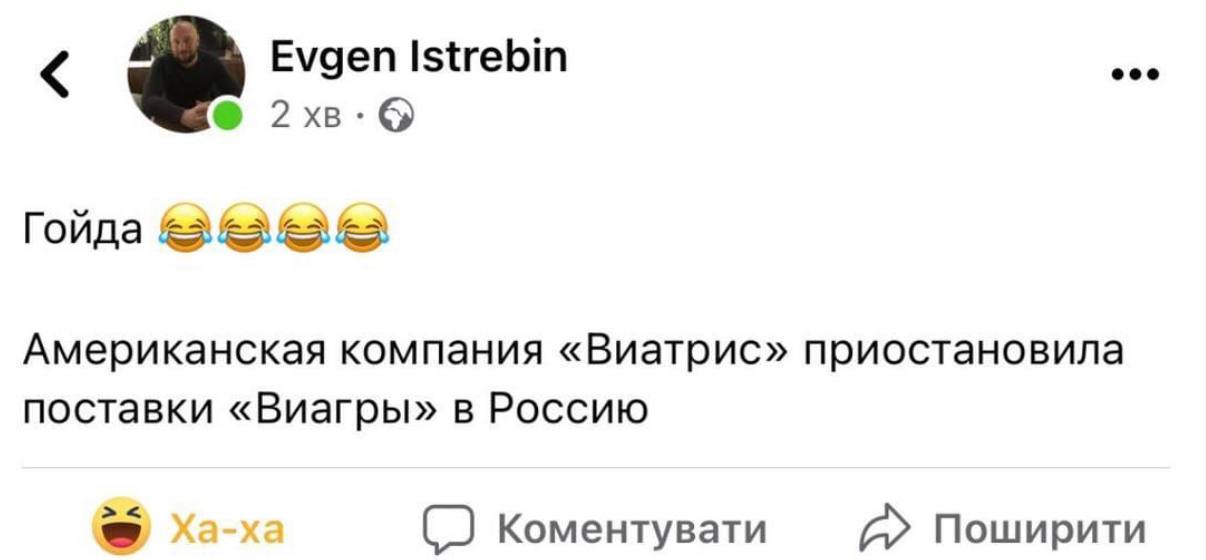This screenshot has height=560, width=1206.
Task: Click the comment speech bubble icon
Action: [445, 528]
